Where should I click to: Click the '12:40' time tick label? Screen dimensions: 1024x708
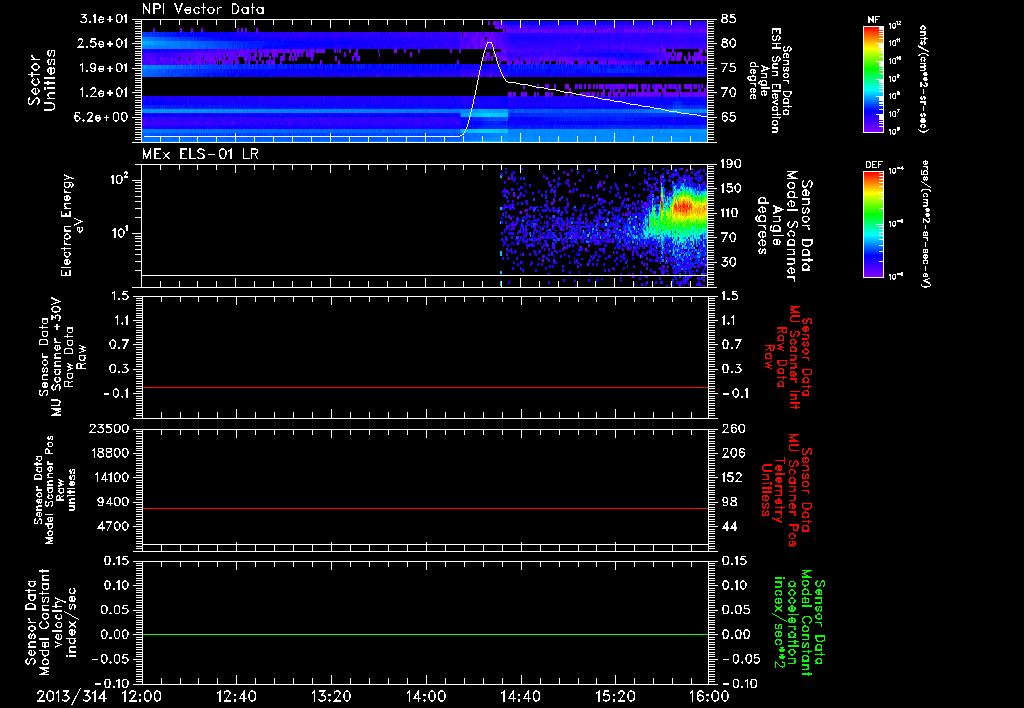[x=236, y=696]
